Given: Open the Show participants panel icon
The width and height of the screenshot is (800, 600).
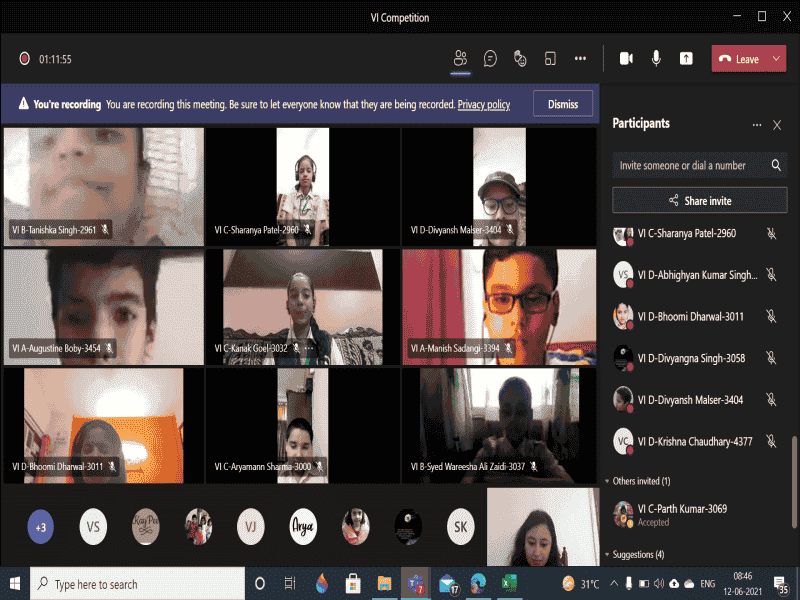Looking at the screenshot, I should coord(460,59).
